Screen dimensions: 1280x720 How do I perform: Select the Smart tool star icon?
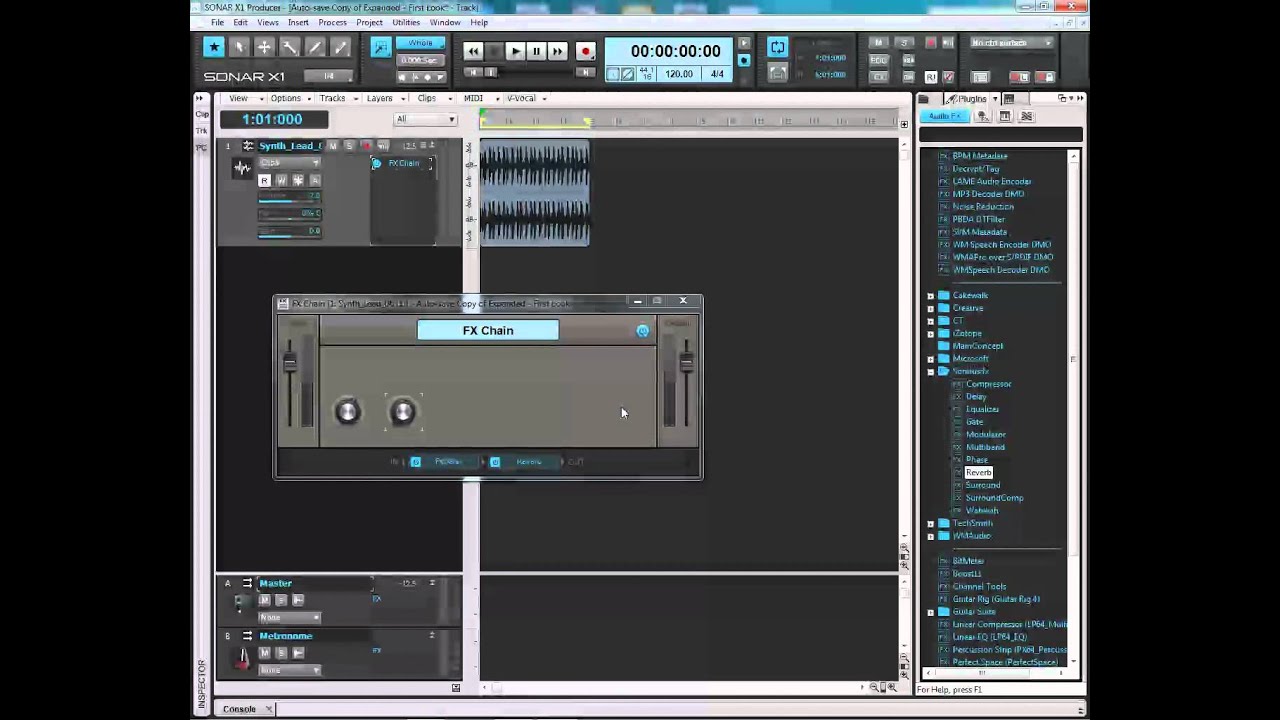pos(214,47)
